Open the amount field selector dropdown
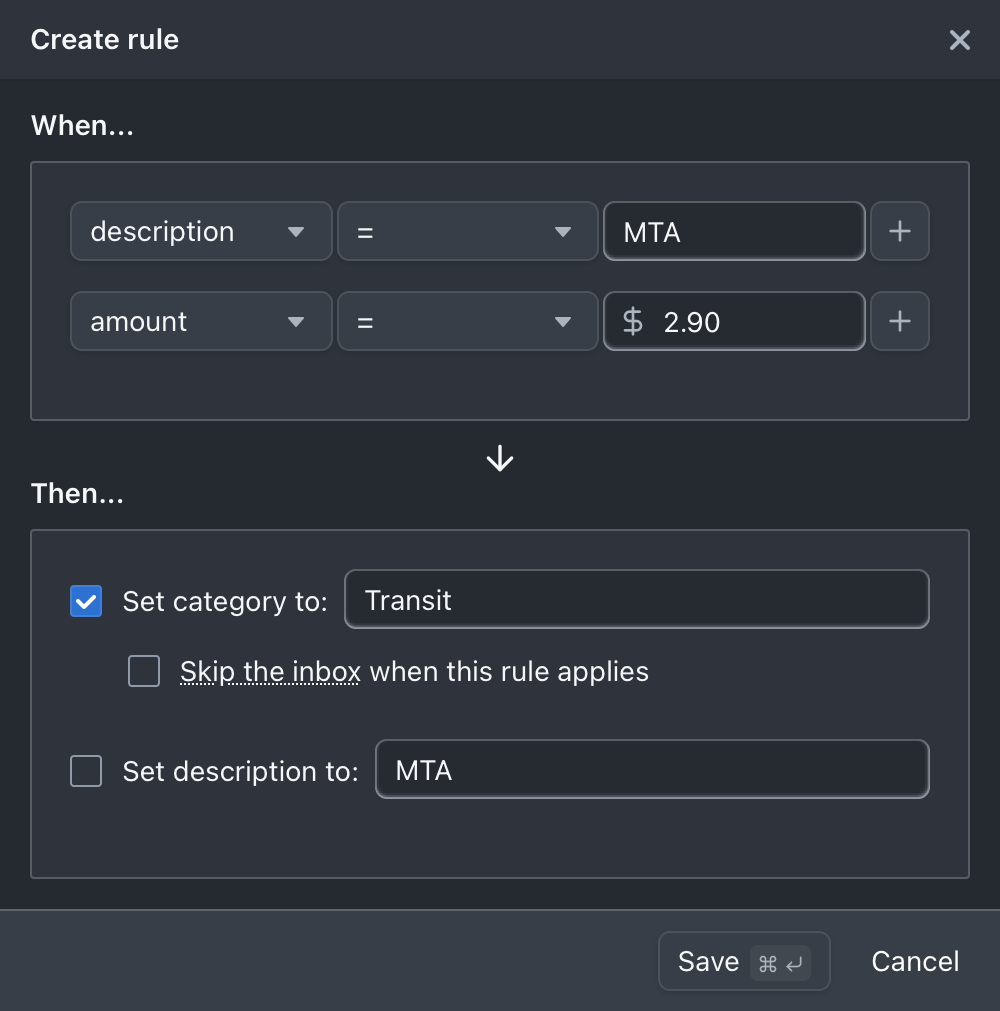This screenshot has height=1011, width=1000. [200, 321]
